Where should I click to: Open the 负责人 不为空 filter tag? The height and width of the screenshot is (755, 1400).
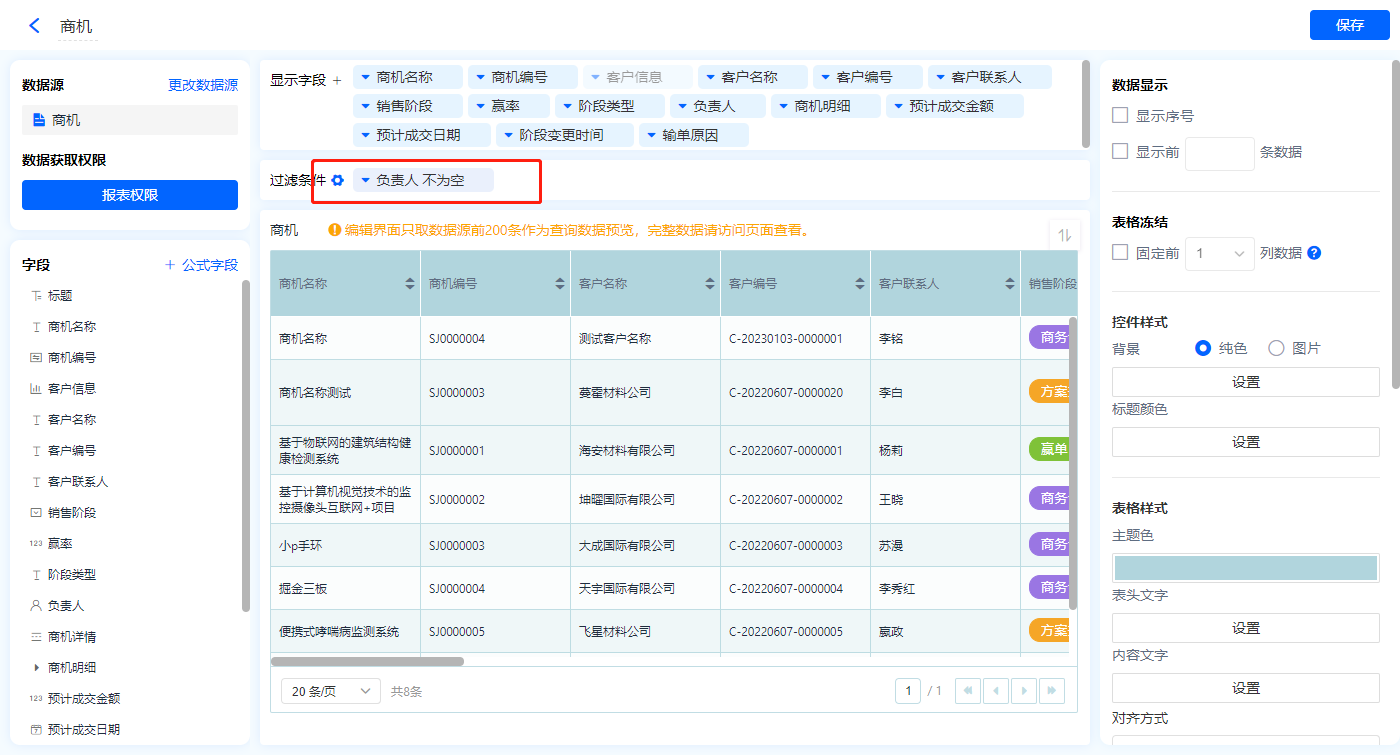pyautogui.click(x=422, y=180)
